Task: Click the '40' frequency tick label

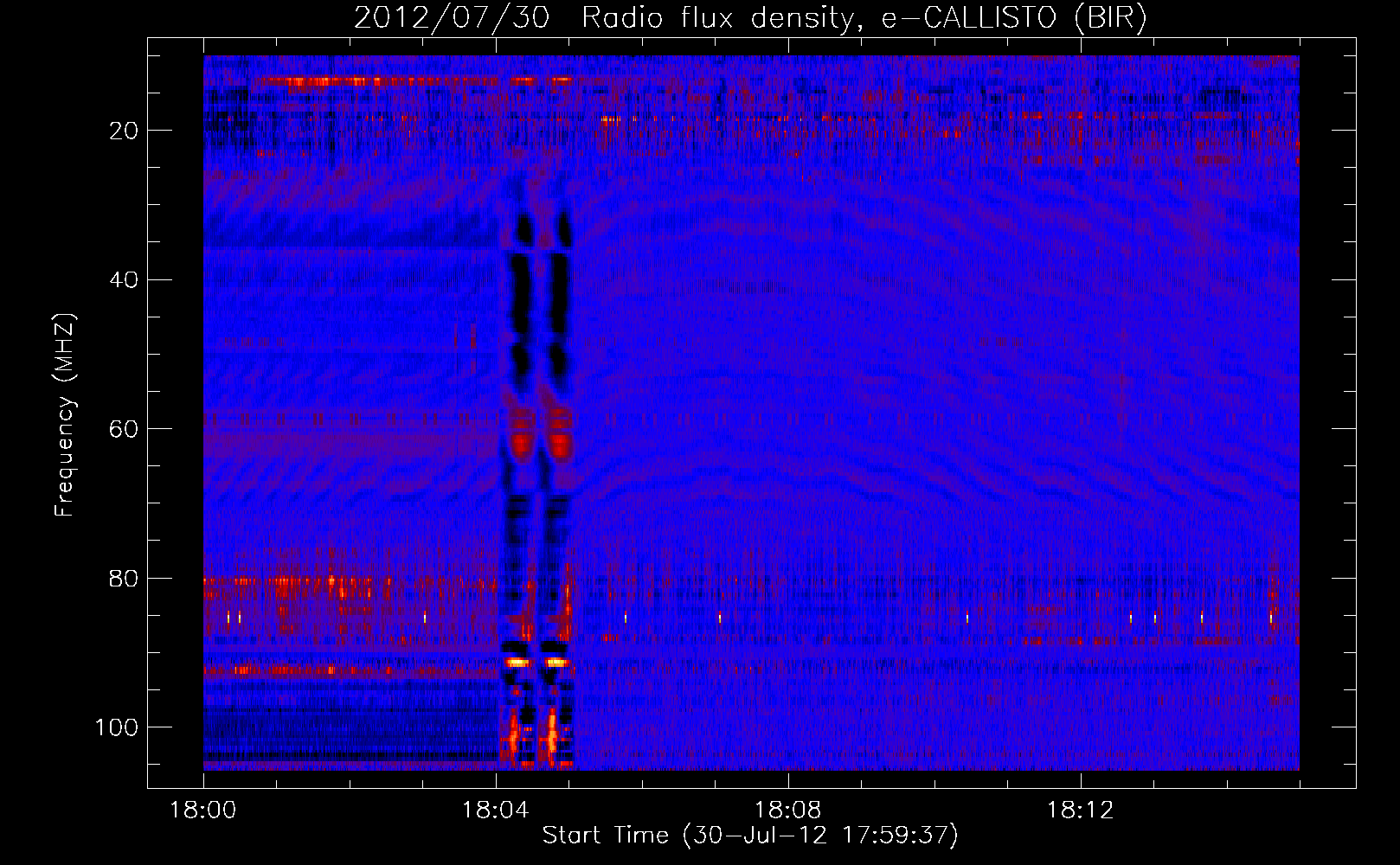Action: point(125,280)
